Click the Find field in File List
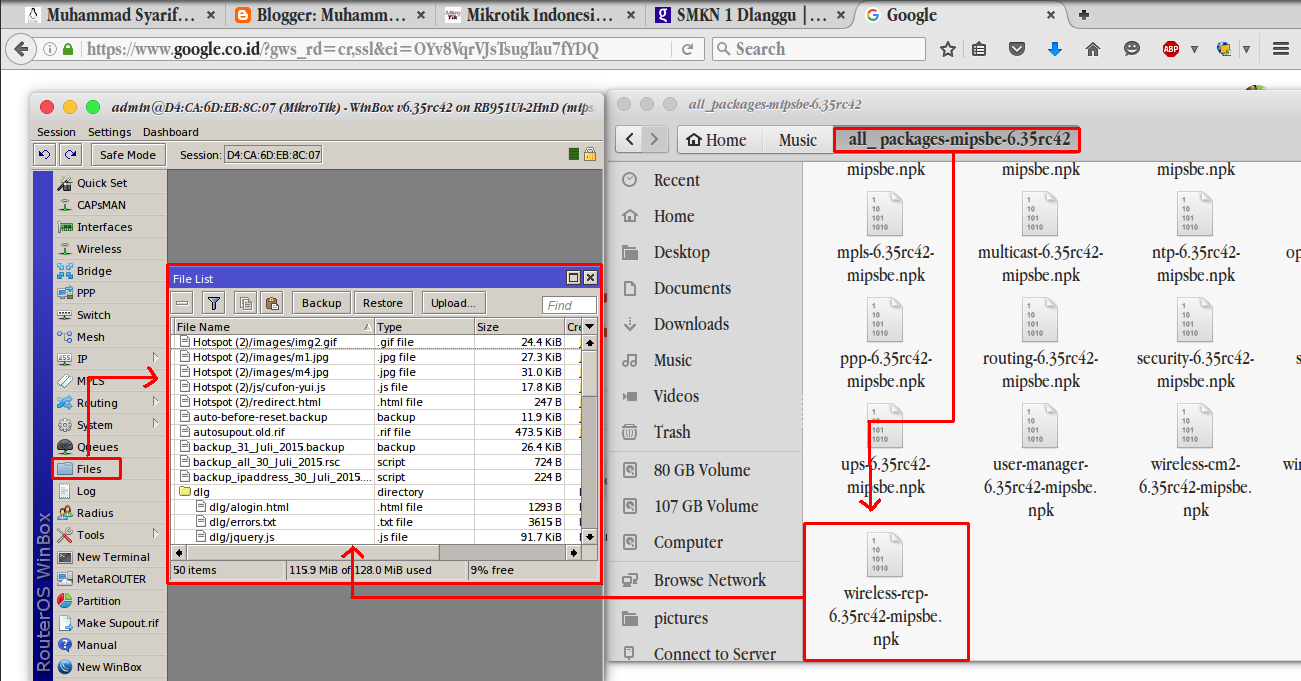This screenshot has width=1301, height=681. pyautogui.click(x=570, y=305)
